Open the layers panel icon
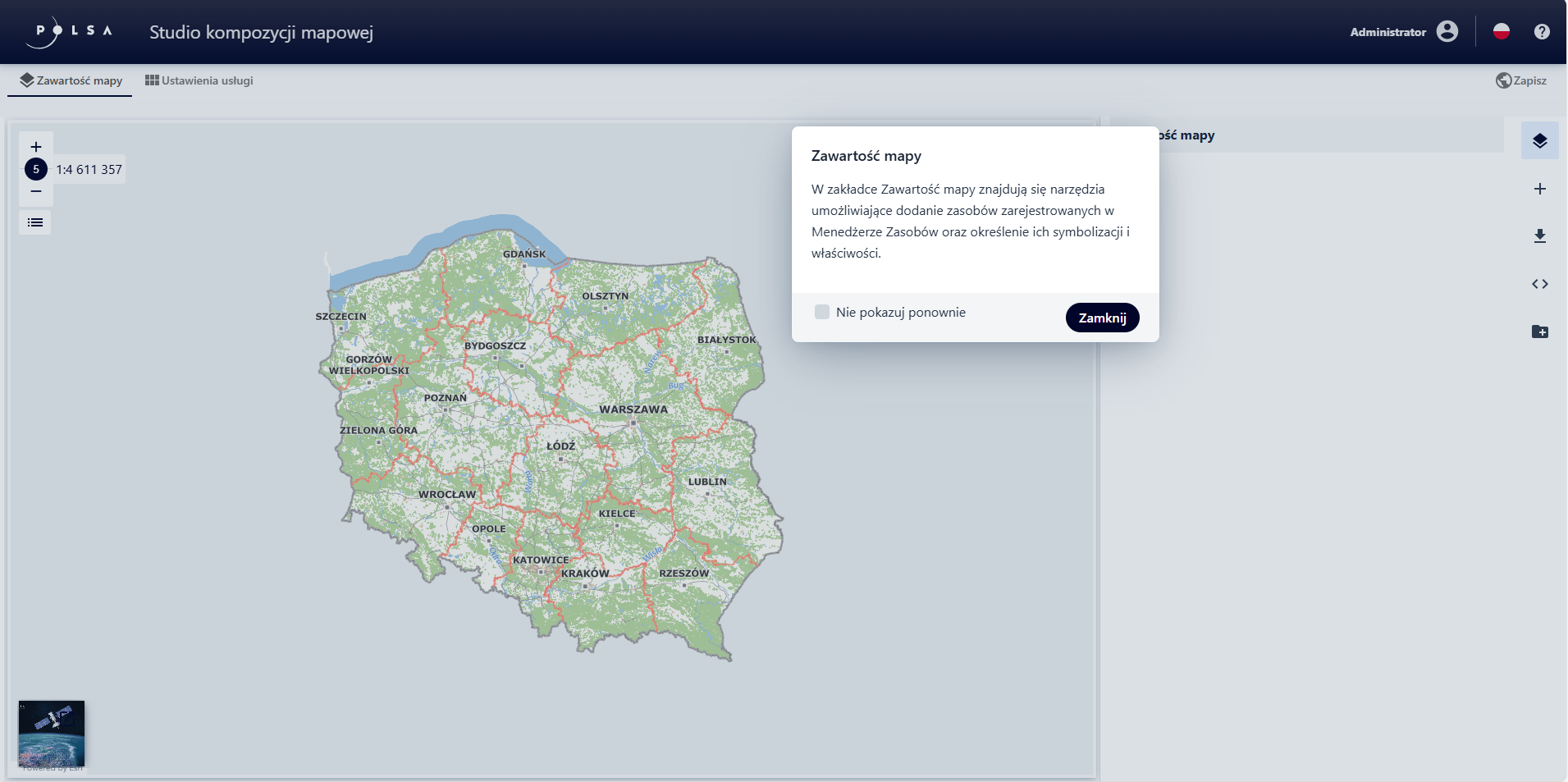The width and height of the screenshot is (1568, 782). (x=1539, y=141)
